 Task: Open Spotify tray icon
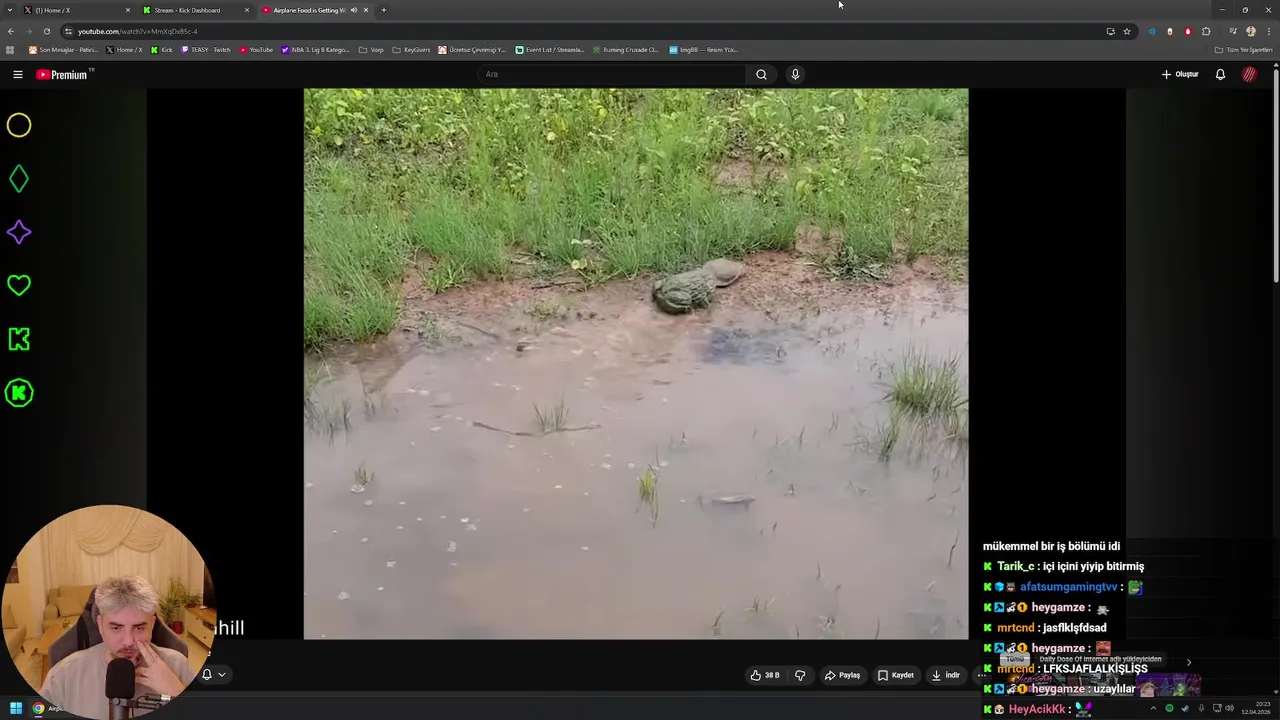click(1169, 708)
